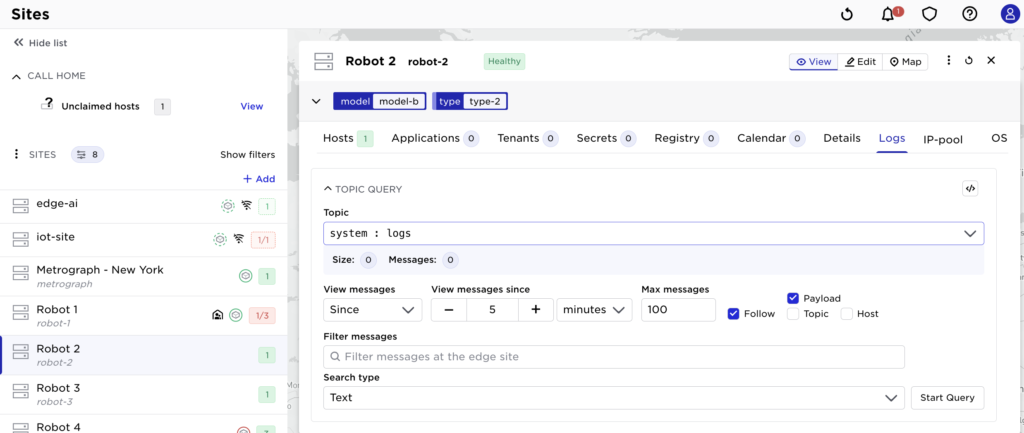Viewport: 1024px width, 433px height.
Task: Click edge-ai wifi status icon
Action: (246, 205)
